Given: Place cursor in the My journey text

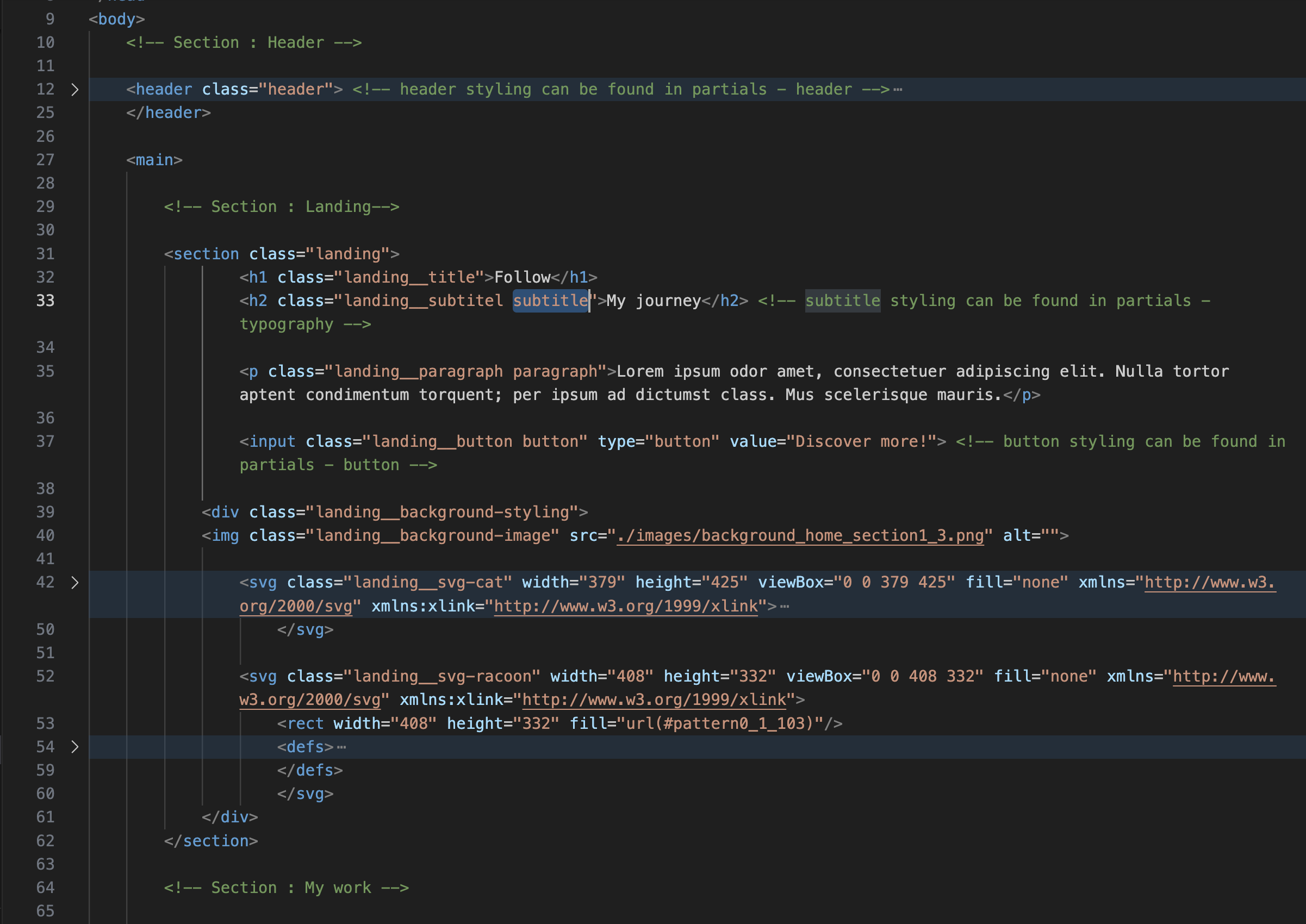Looking at the screenshot, I should (x=654, y=301).
